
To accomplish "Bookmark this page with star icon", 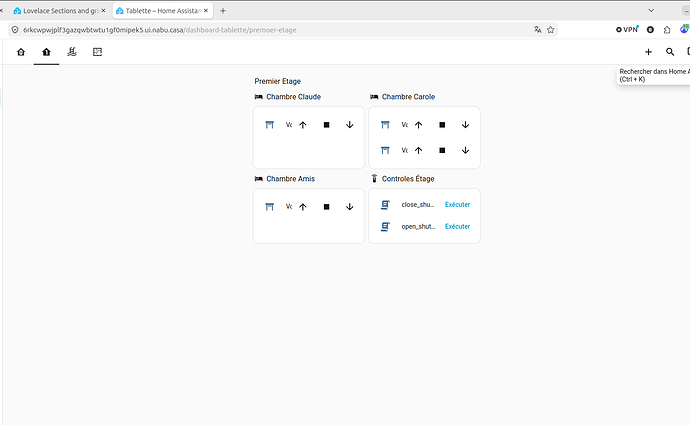I will tap(551, 30).
